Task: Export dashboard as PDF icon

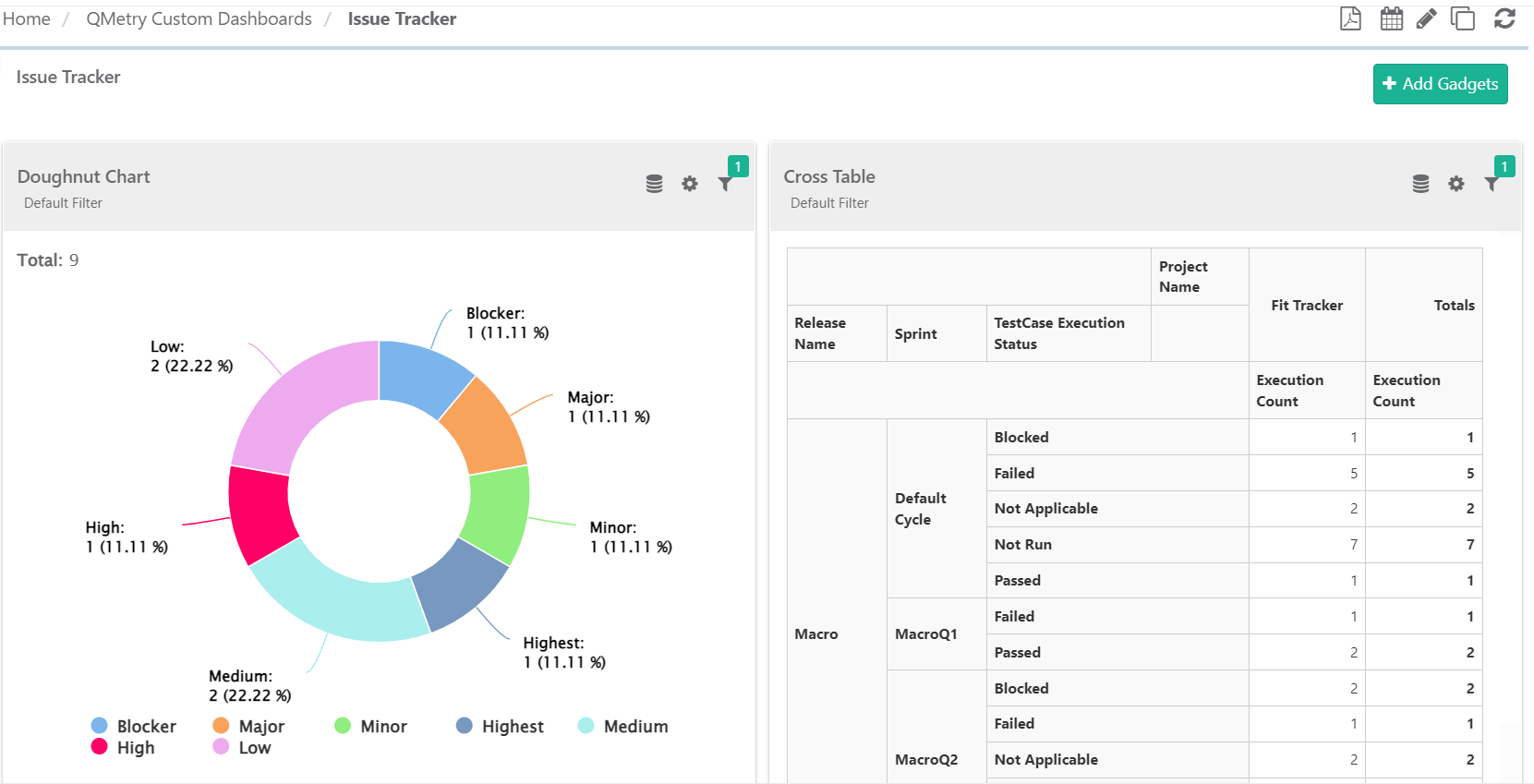Action: tap(1350, 18)
